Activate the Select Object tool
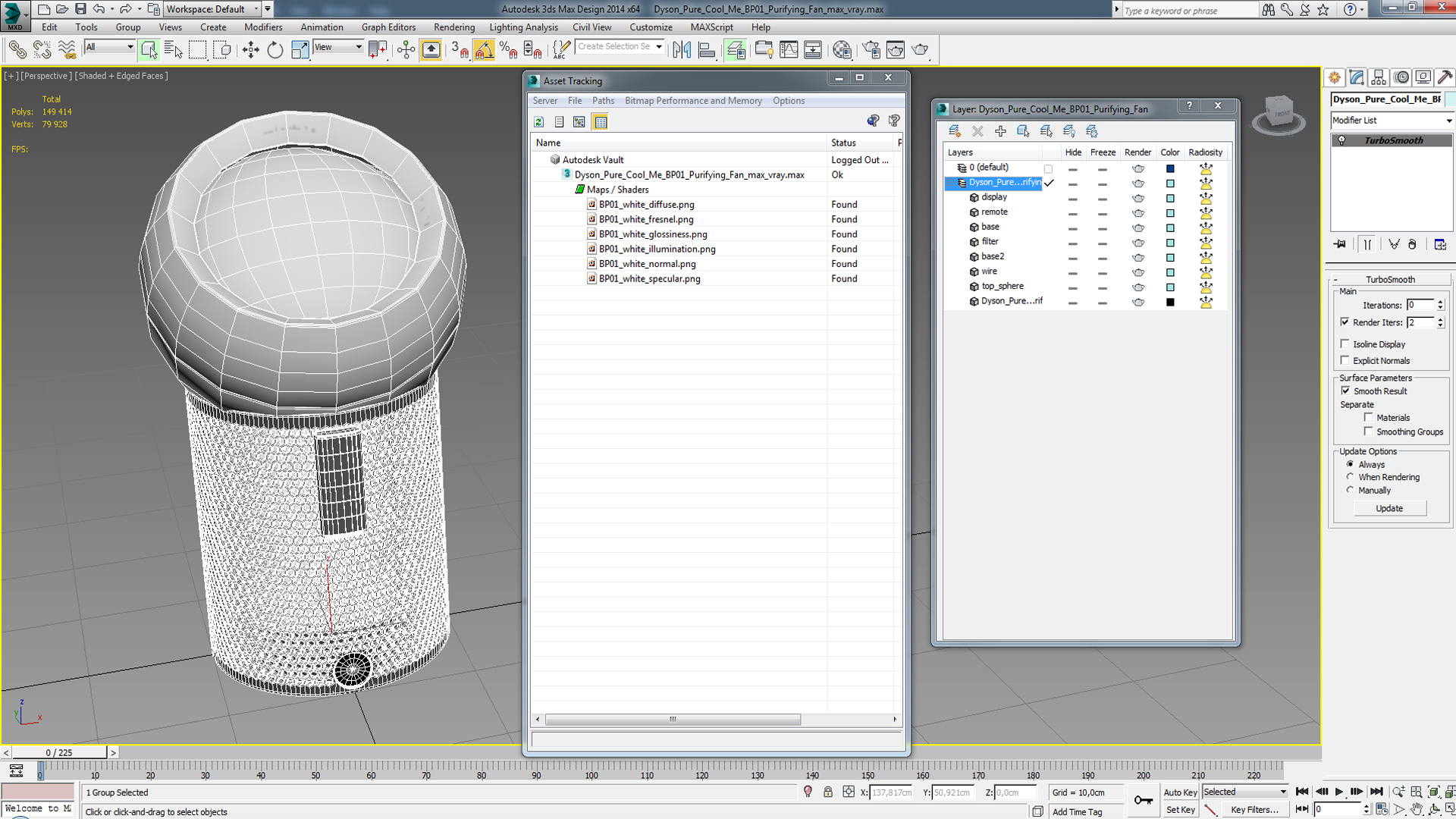The width and height of the screenshot is (1456, 819). click(149, 50)
